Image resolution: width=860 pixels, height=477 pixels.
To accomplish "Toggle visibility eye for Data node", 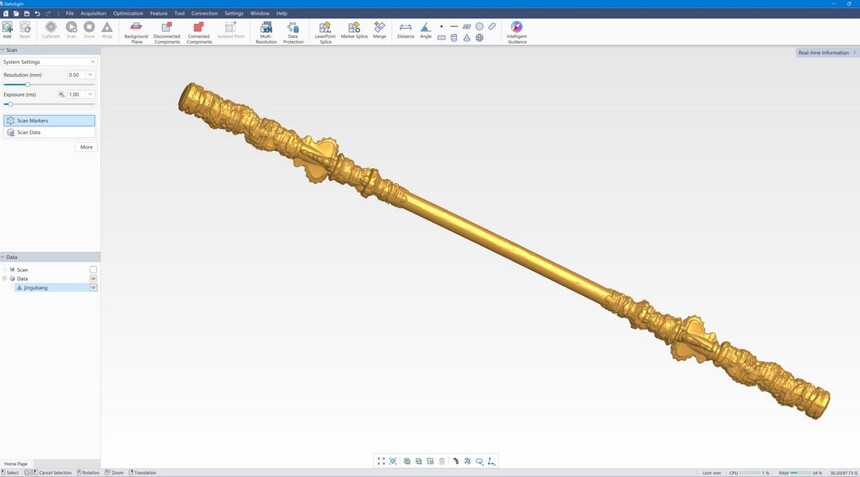I will 93,279.
